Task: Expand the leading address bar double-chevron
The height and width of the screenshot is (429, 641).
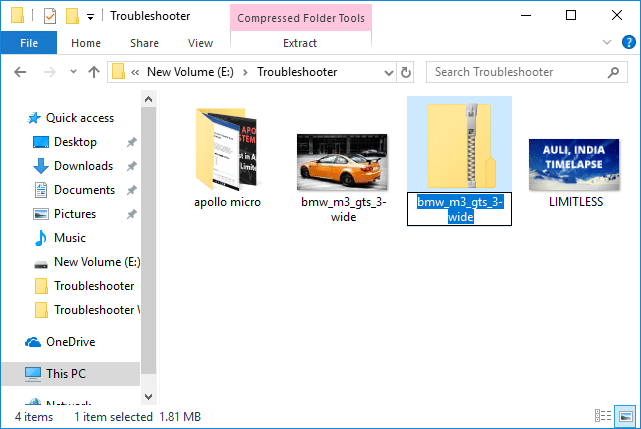Action: (x=135, y=72)
